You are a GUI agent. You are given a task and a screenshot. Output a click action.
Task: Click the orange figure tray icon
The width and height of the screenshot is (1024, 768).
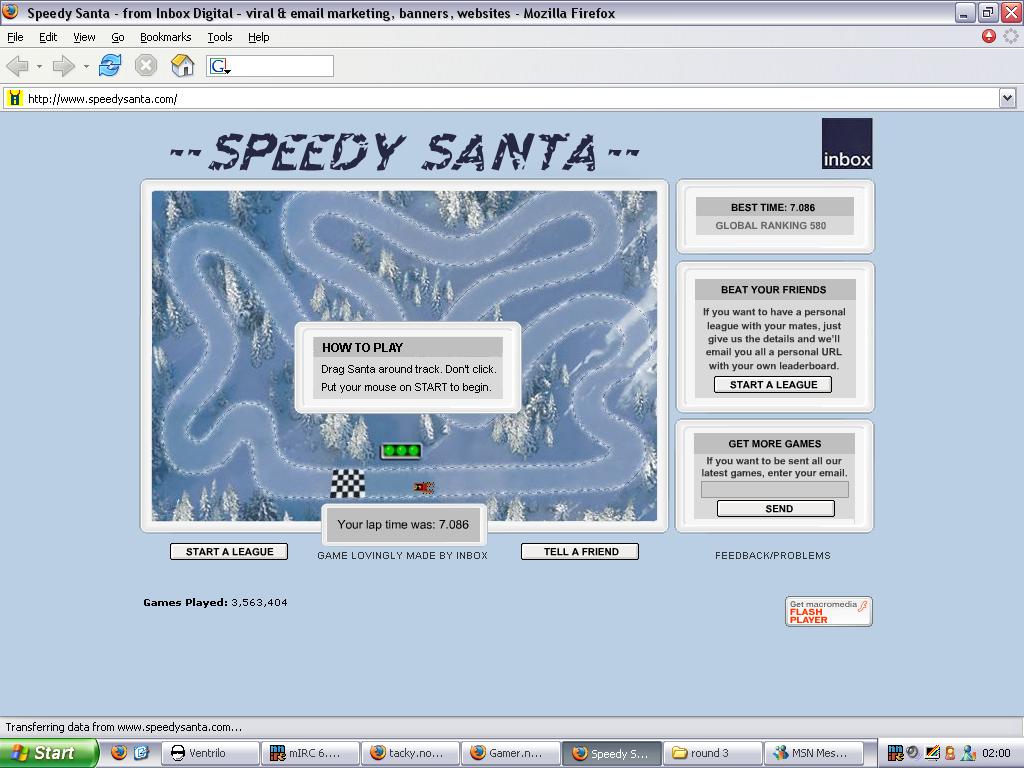point(950,753)
